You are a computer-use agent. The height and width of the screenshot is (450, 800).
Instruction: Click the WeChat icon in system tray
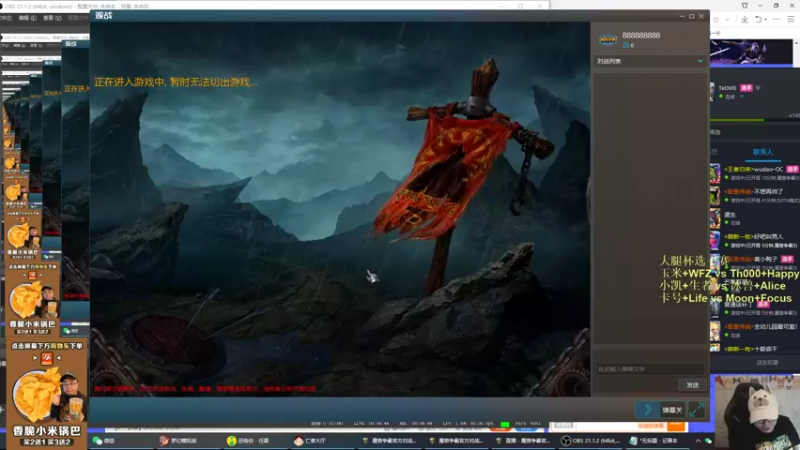point(708,441)
